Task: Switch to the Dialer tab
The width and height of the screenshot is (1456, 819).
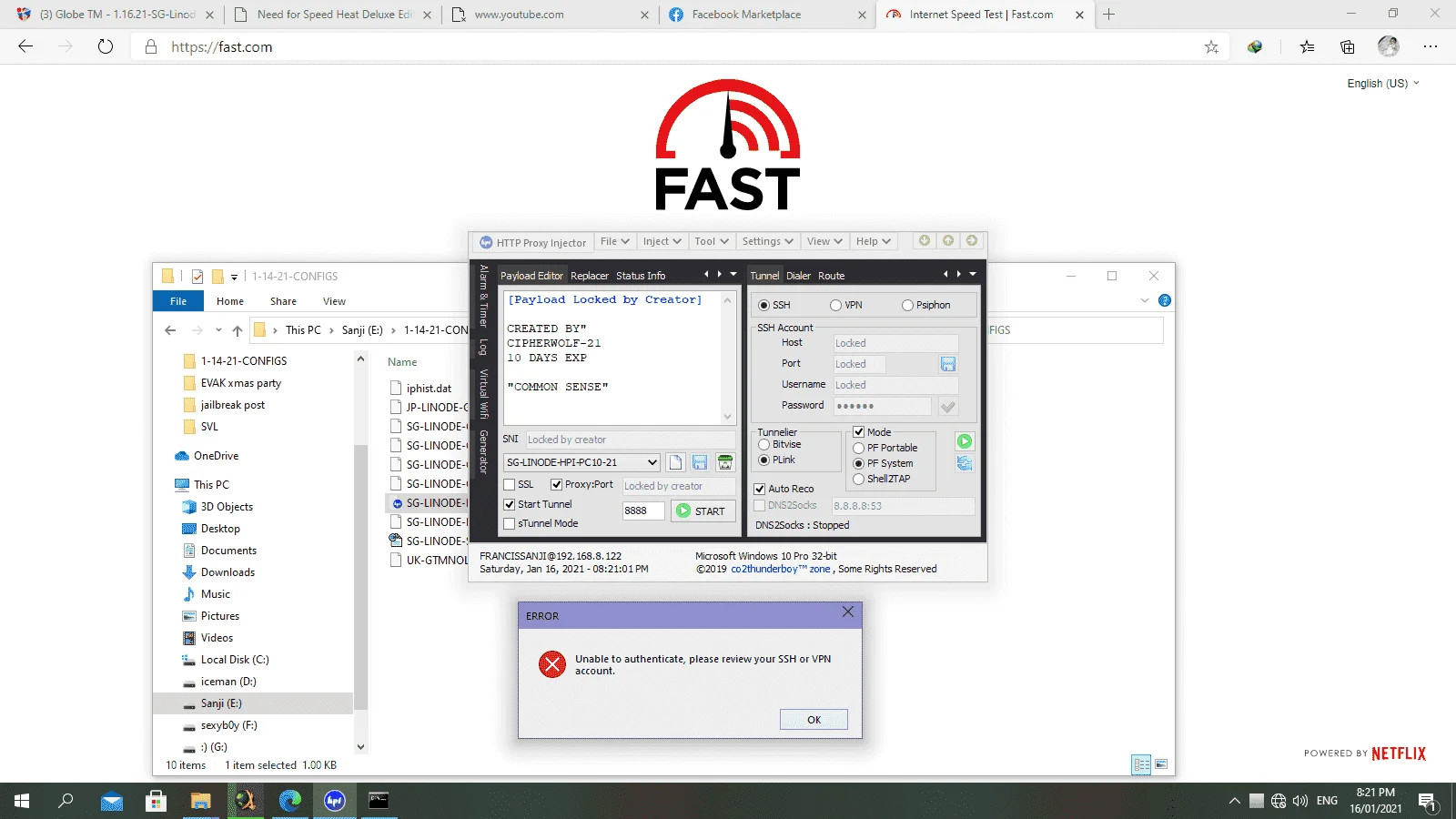Action: point(798,276)
